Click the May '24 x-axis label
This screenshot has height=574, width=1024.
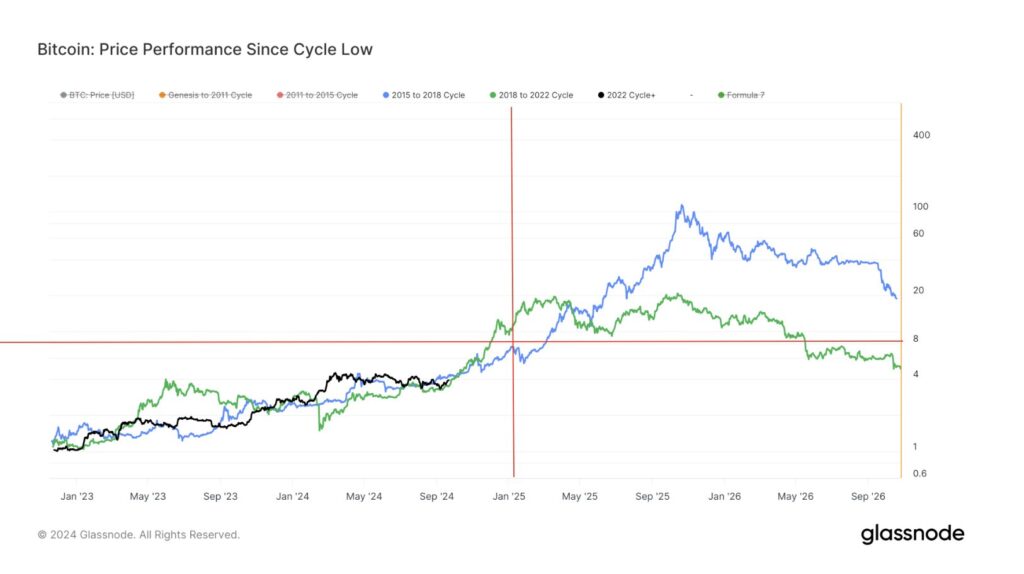[364, 496]
